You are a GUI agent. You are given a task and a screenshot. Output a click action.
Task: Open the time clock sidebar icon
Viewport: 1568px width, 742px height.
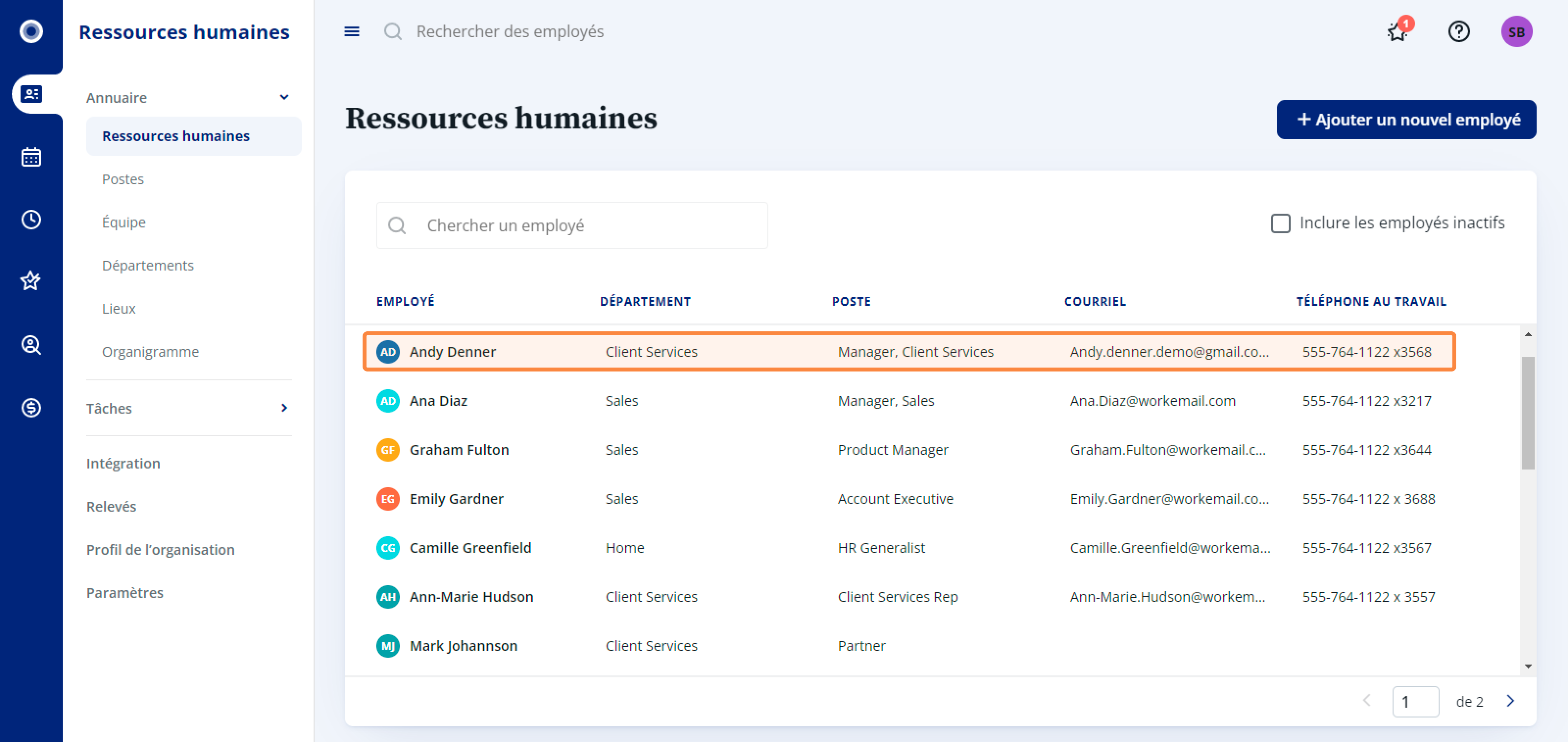[31, 220]
